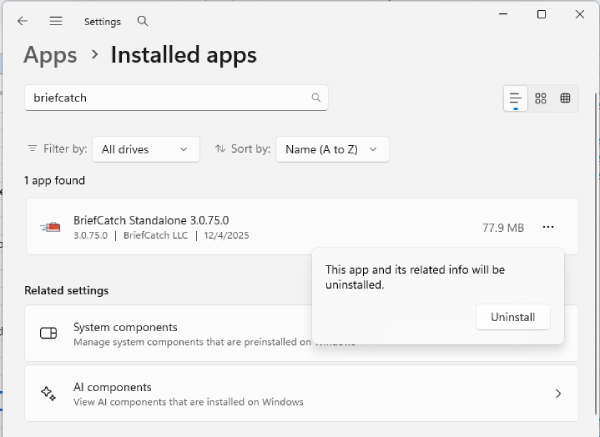Click the Settings search magnifier icon
The image size is (600, 437).
(x=143, y=21)
